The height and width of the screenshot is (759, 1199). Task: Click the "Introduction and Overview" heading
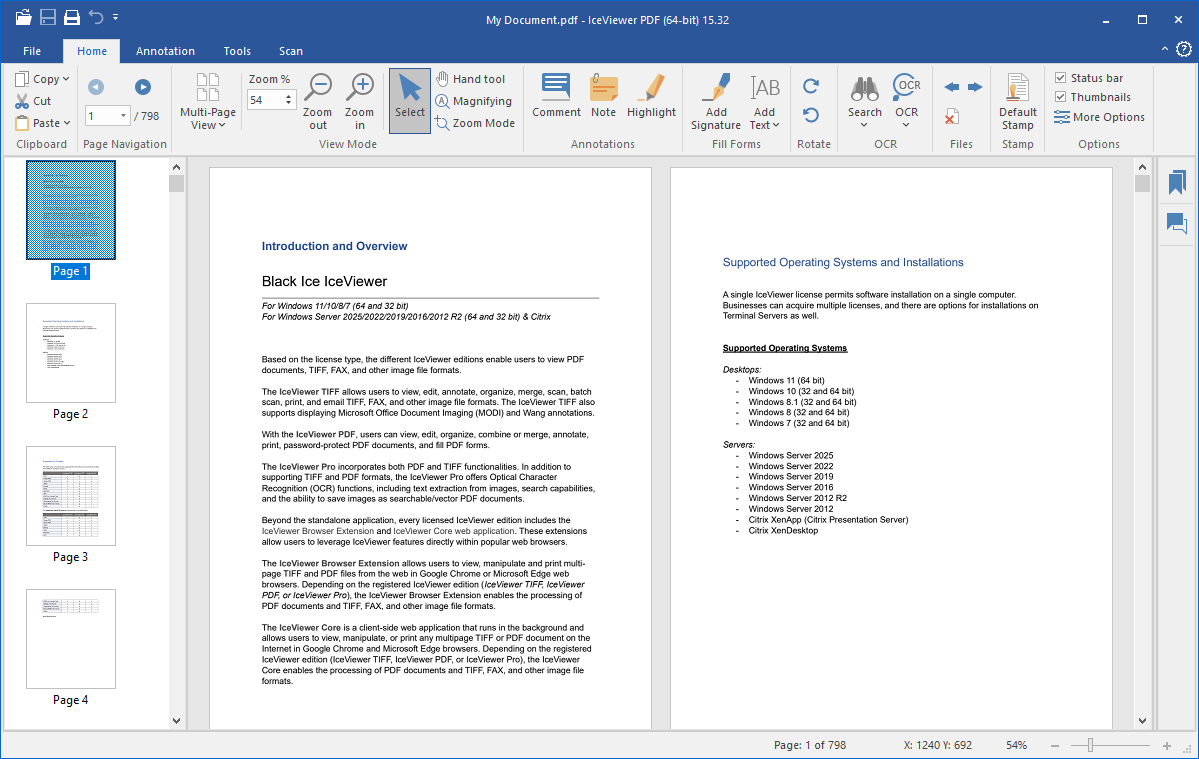click(x=334, y=246)
